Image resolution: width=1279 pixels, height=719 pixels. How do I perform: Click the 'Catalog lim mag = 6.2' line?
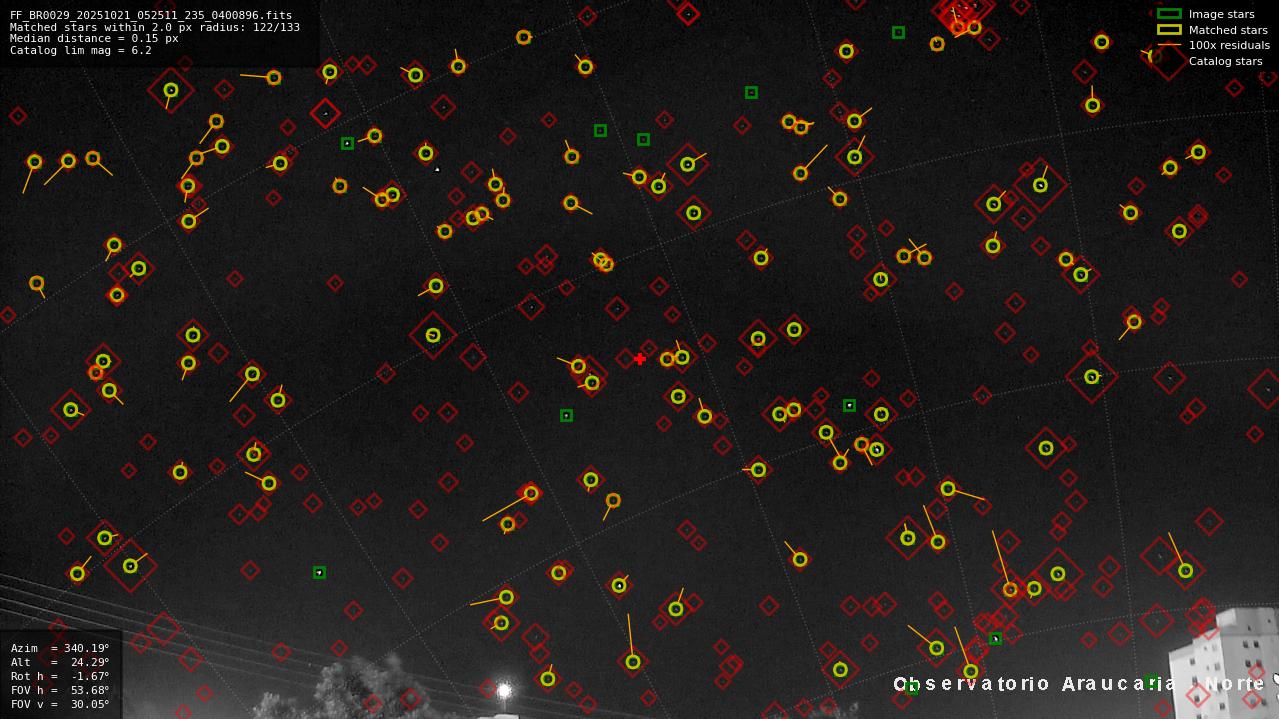[81, 50]
